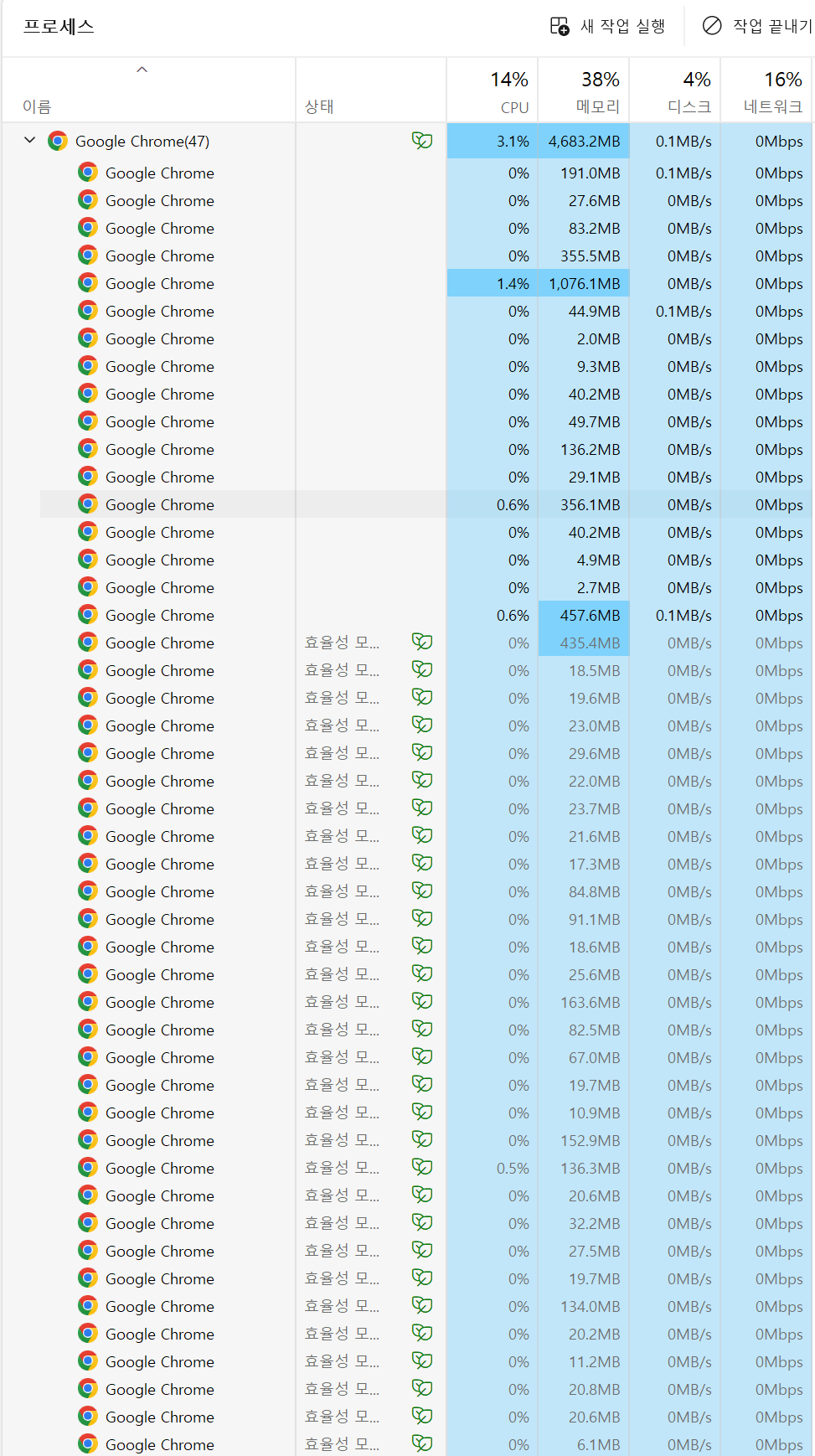Click the efficiency leaf icon in the 32.2MB row
This screenshot has height=1456, width=815.
[x=422, y=1223]
